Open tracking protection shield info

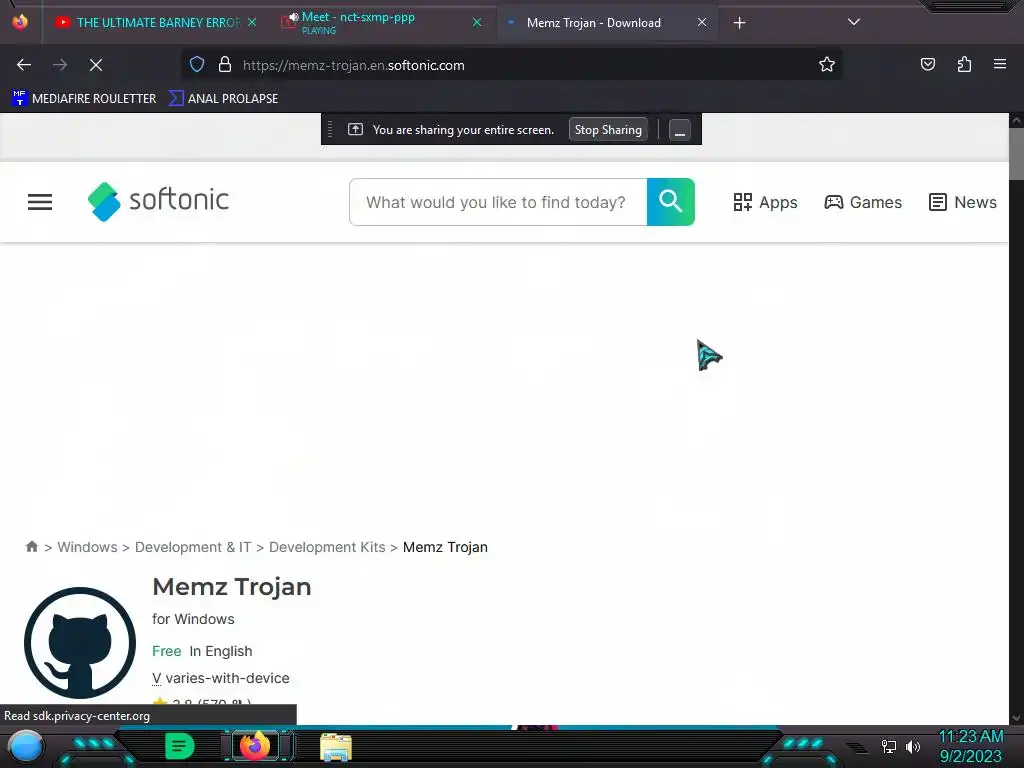pos(197,65)
